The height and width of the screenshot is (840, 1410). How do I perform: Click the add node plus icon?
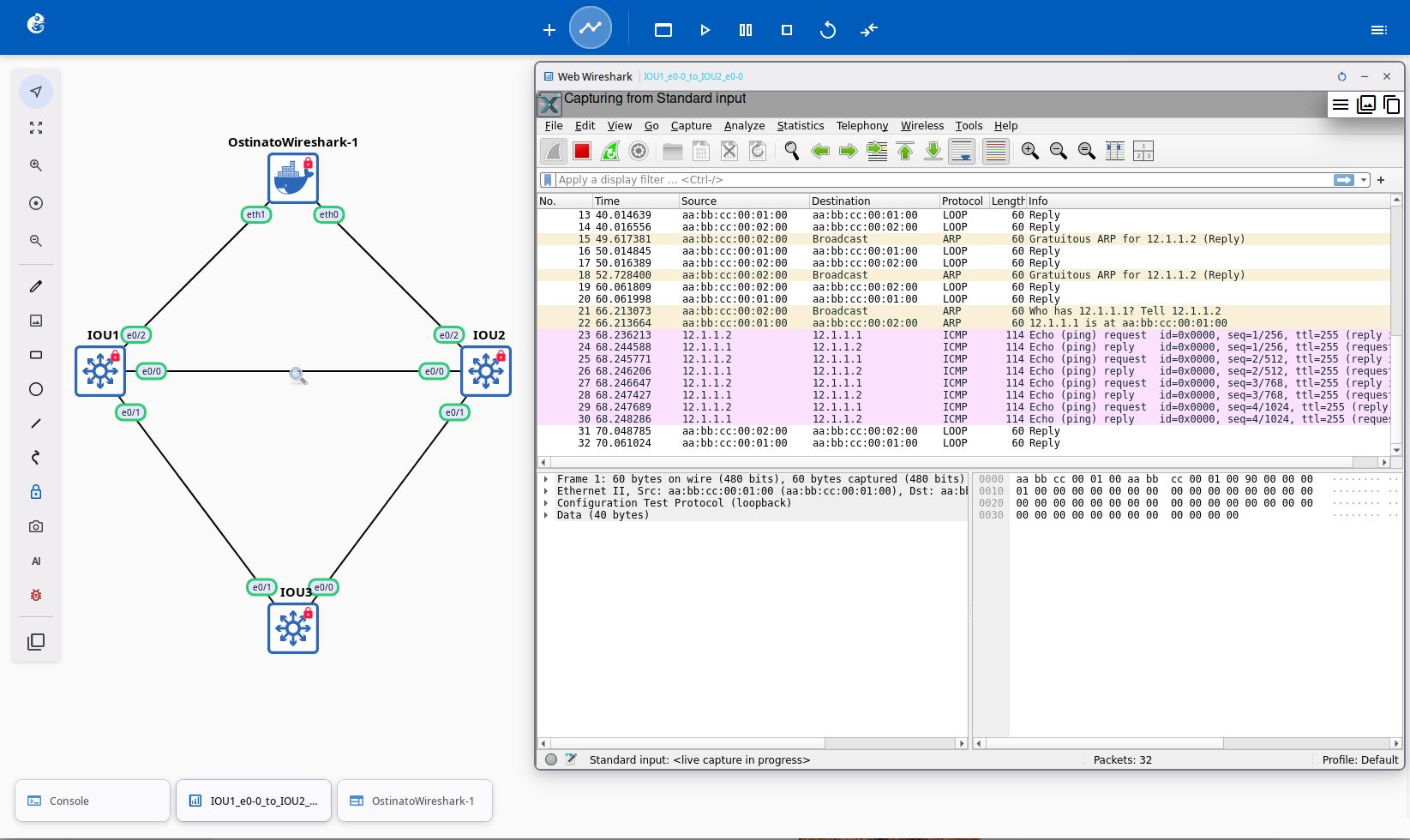pyautogui.click(x=549, y=30)
